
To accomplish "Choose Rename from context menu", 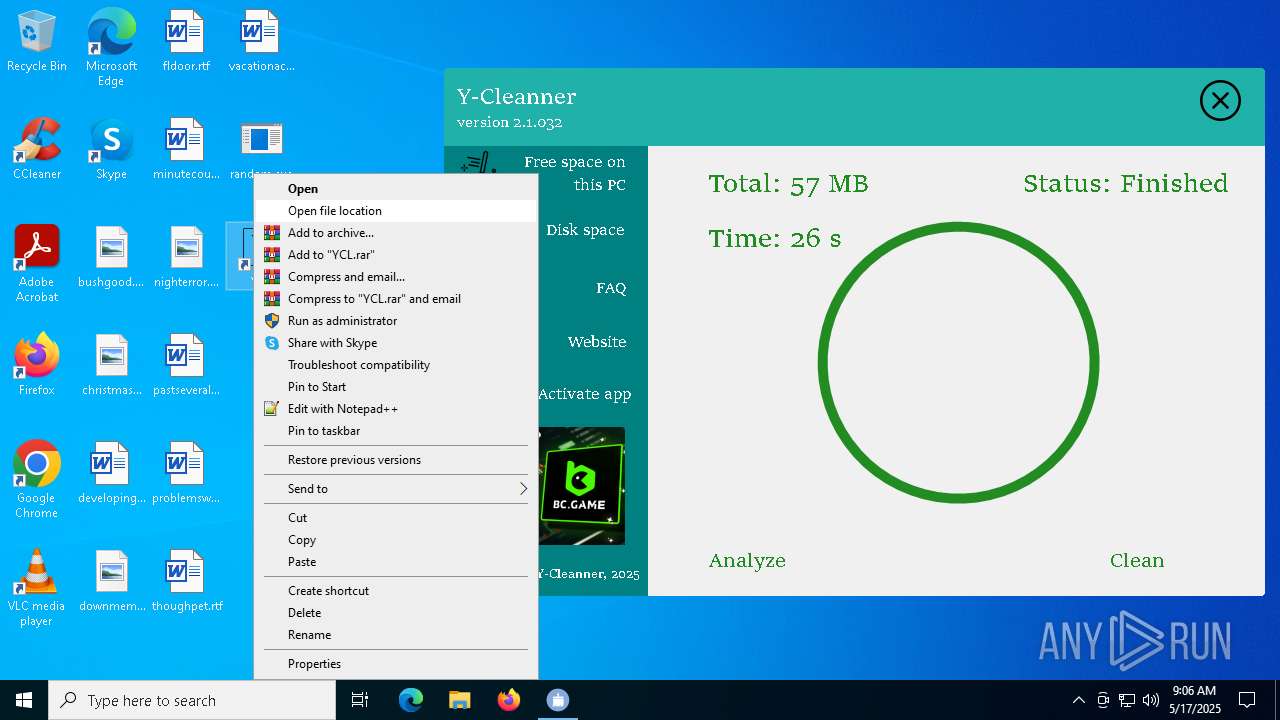I will [x=396, y=635].
